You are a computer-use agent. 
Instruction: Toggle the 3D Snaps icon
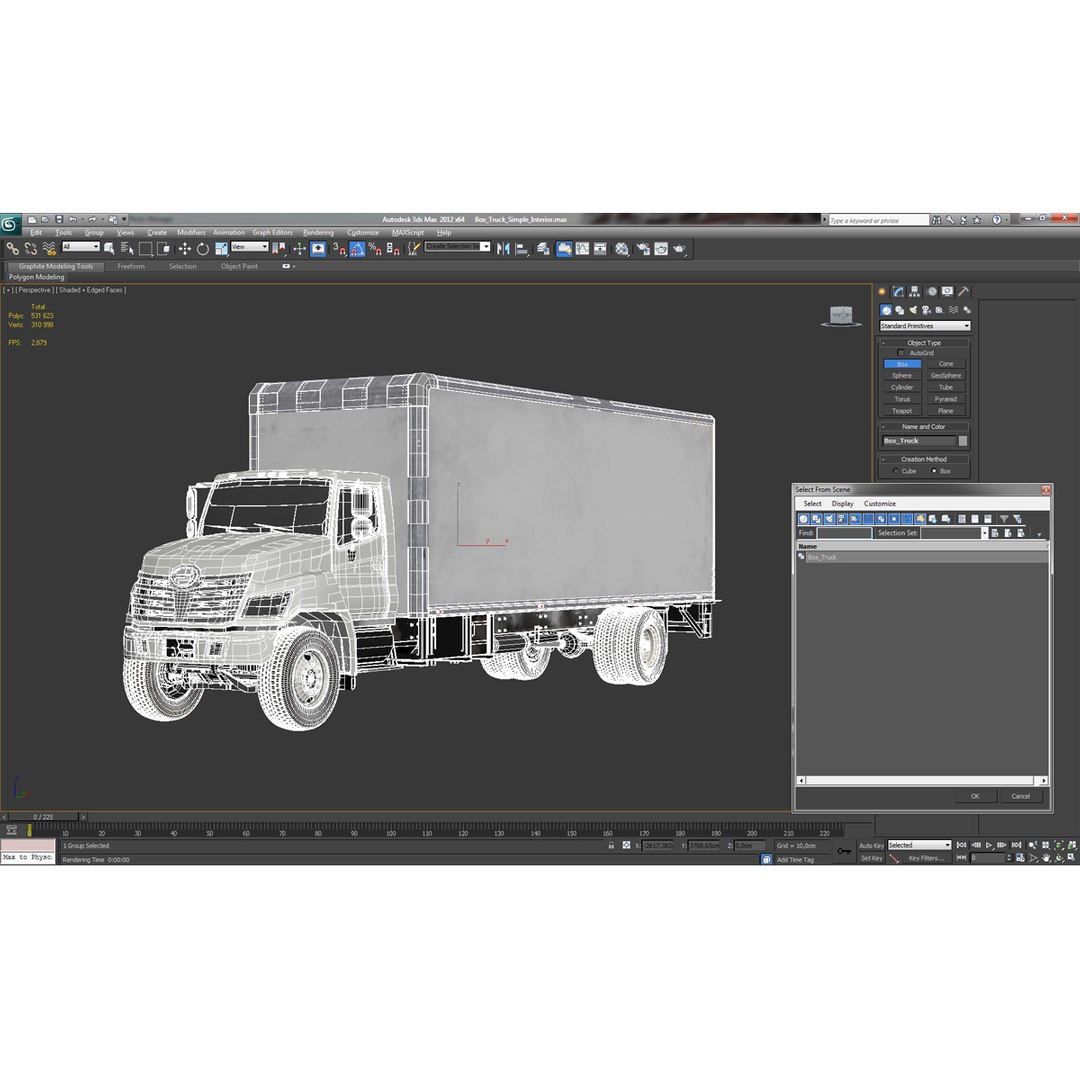point(339,249)
